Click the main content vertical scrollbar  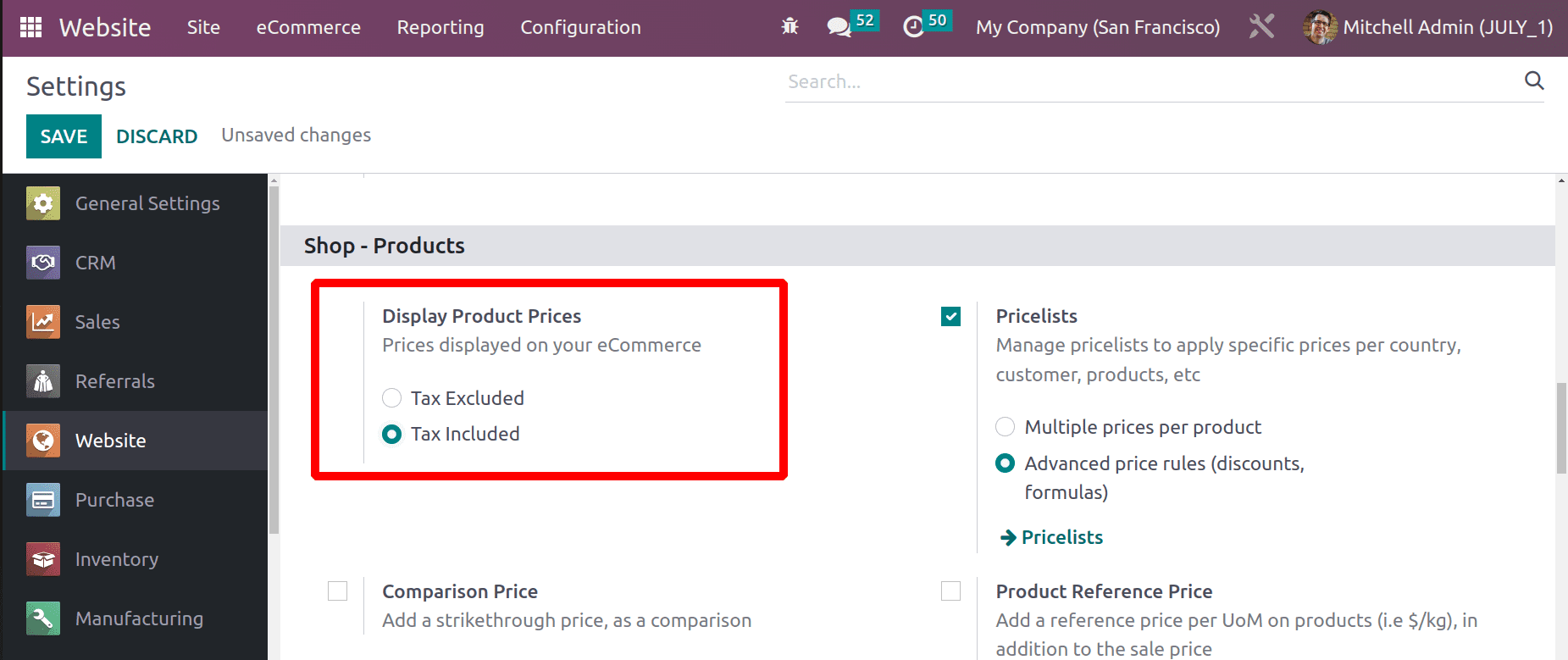tap(1561, 428)
